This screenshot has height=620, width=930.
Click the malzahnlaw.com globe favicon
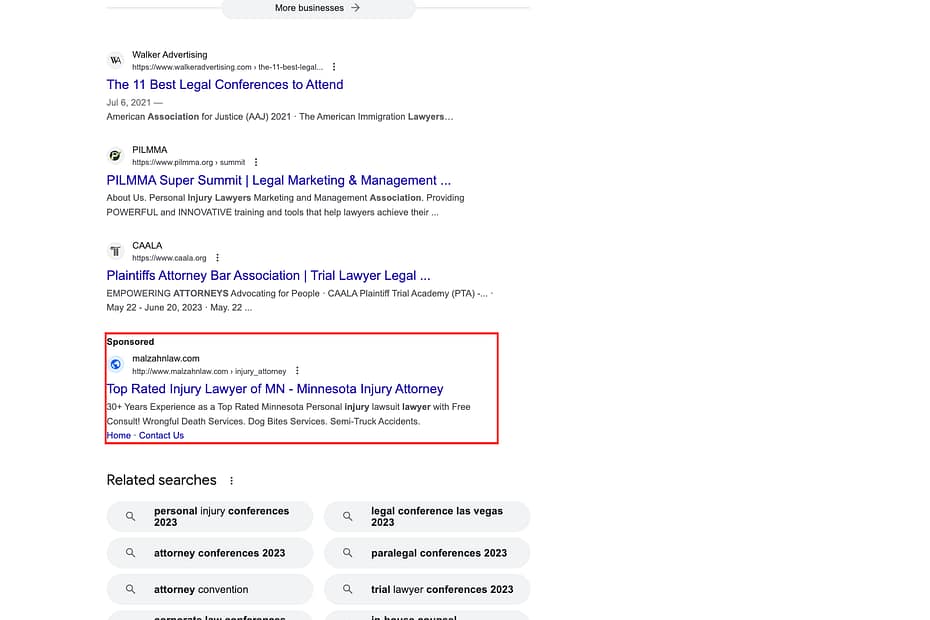(116, 364)
